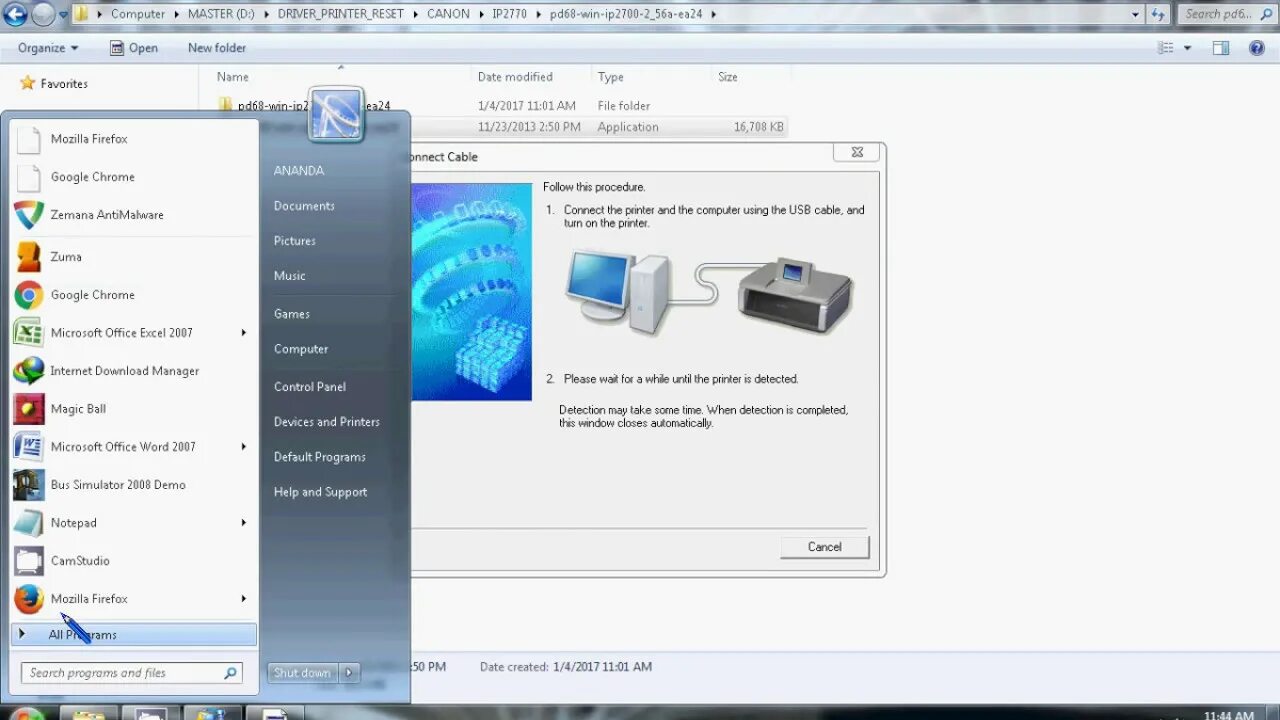This screenshot has height=720, width=1280.
Task: Launch CamStudio recorder
Action: click(134, 561)
